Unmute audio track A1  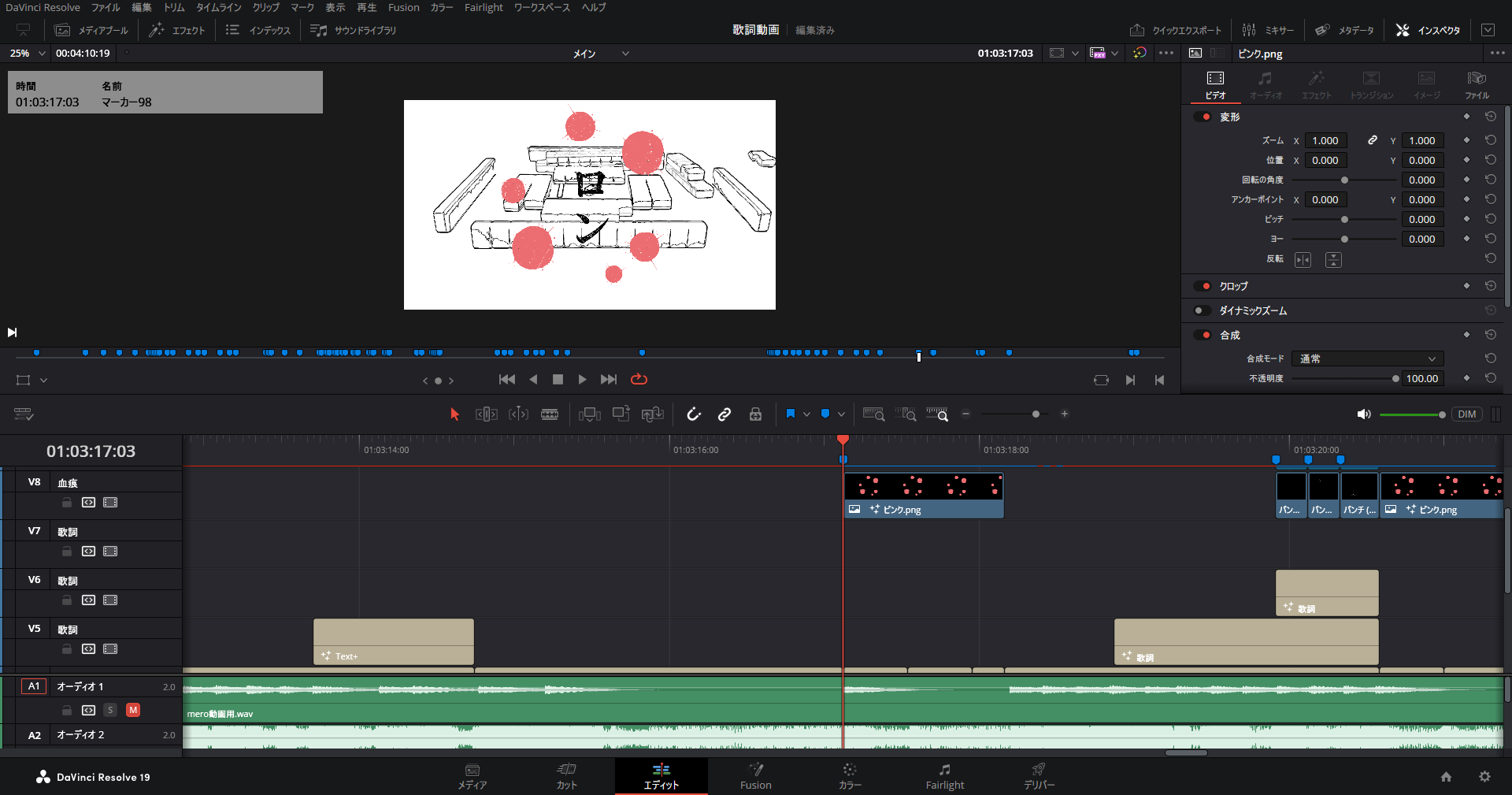pyautogui.click(x=133, y=710)
